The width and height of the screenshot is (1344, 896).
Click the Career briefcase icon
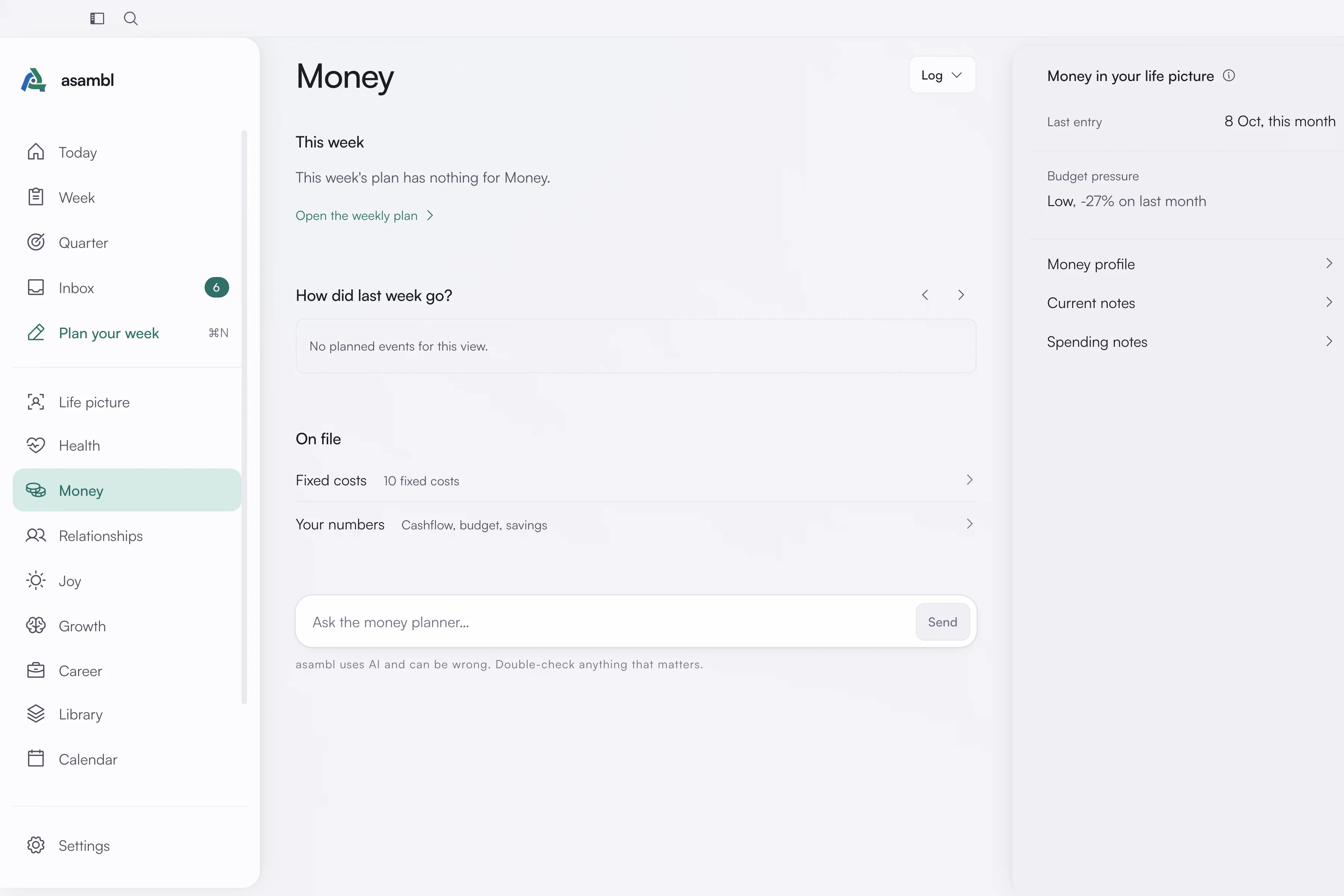(x=36, y=670)
